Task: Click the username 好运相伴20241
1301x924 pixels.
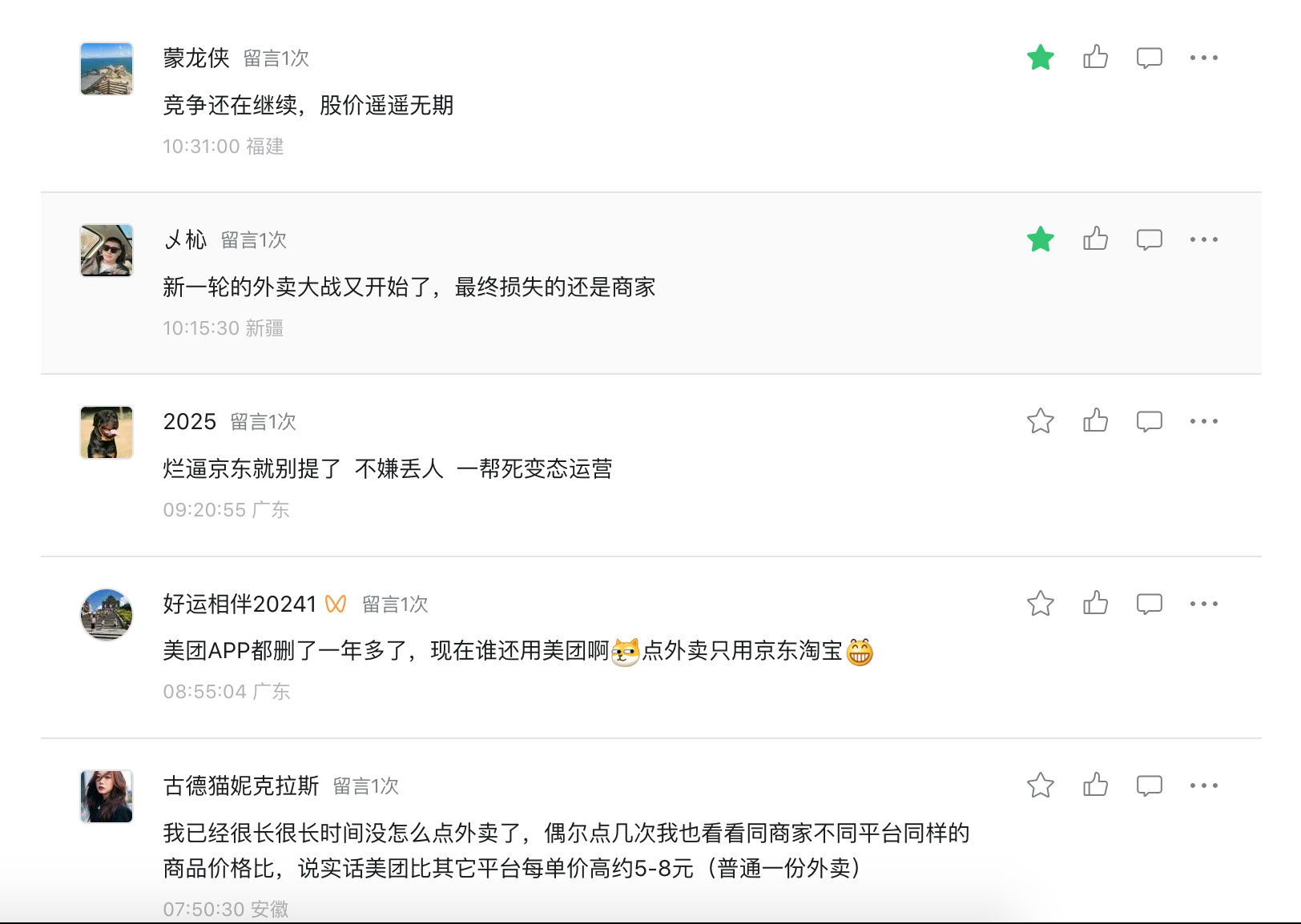Action: click(240, 604)
